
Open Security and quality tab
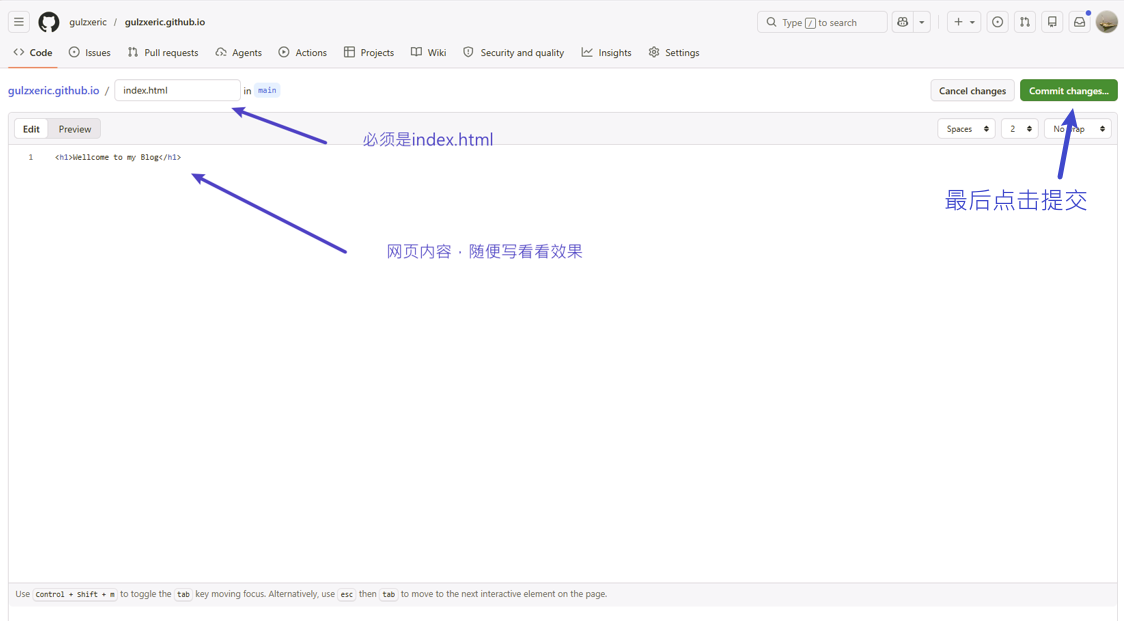coord(513,52)
